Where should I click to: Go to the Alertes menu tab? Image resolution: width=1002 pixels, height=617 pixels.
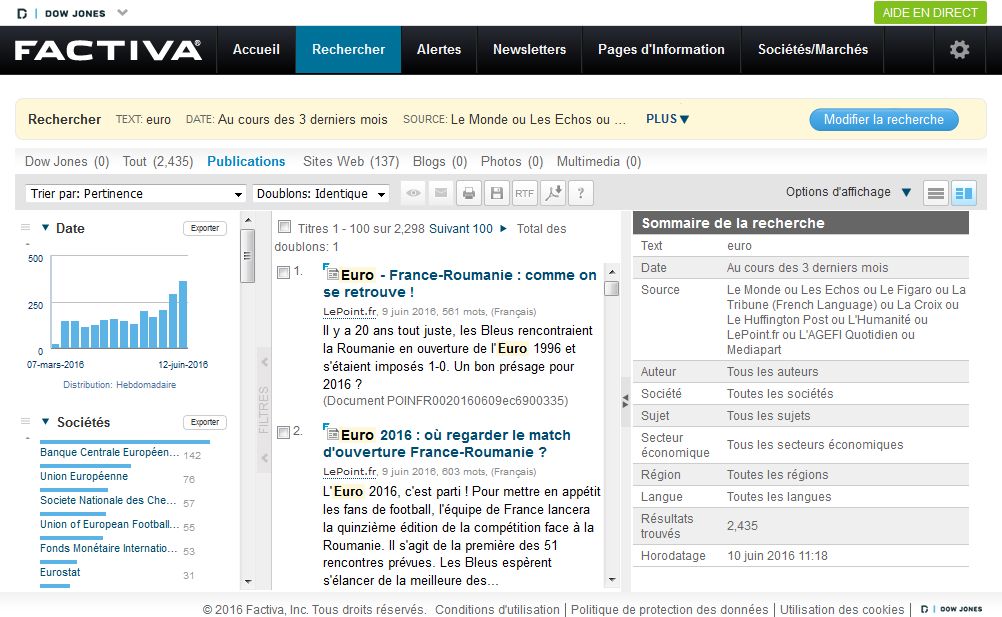(439, 49)
